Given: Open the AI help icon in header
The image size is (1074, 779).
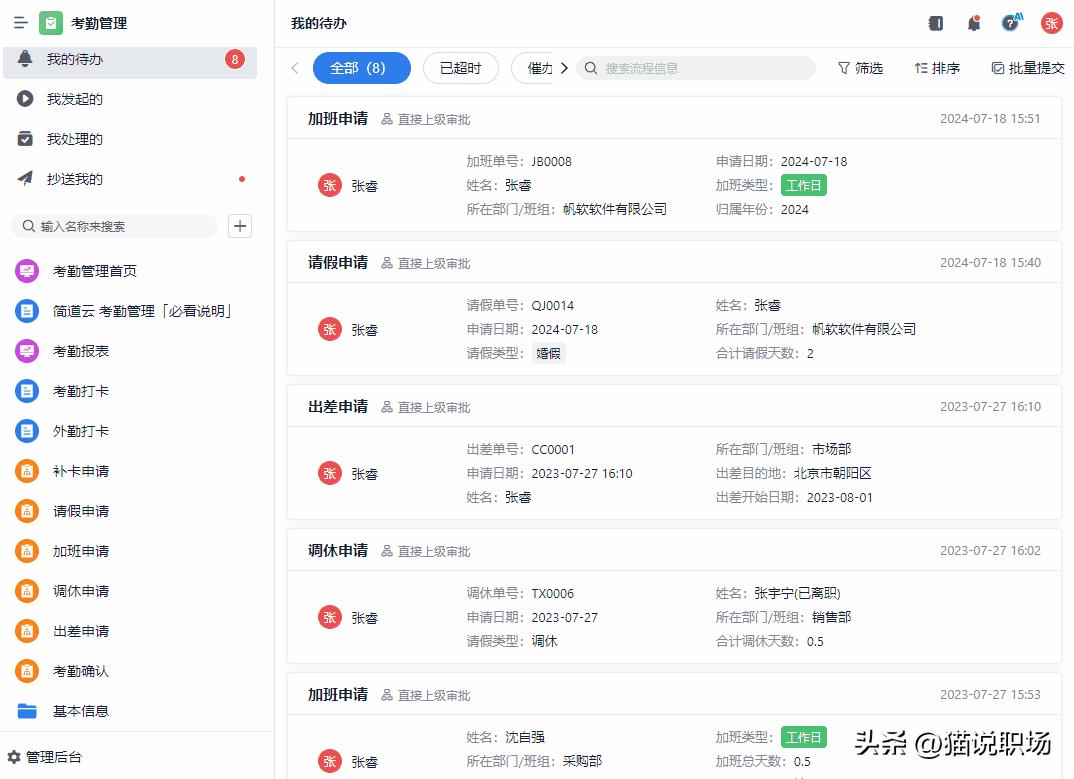Looking at the screenshot, I should 1011,23.
